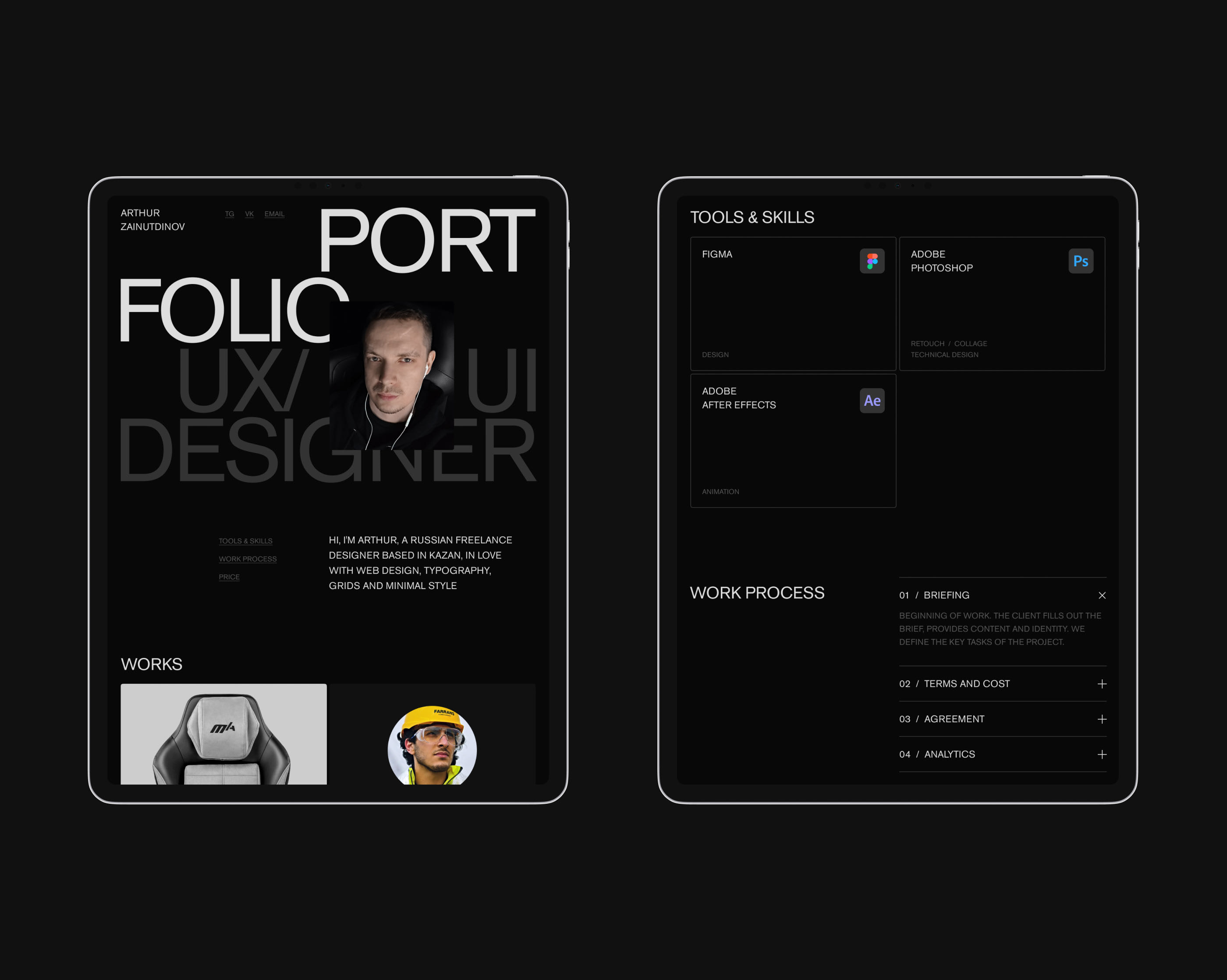Click the Figma logo icon
1227x980 pixels.
[x=872, y=261]
